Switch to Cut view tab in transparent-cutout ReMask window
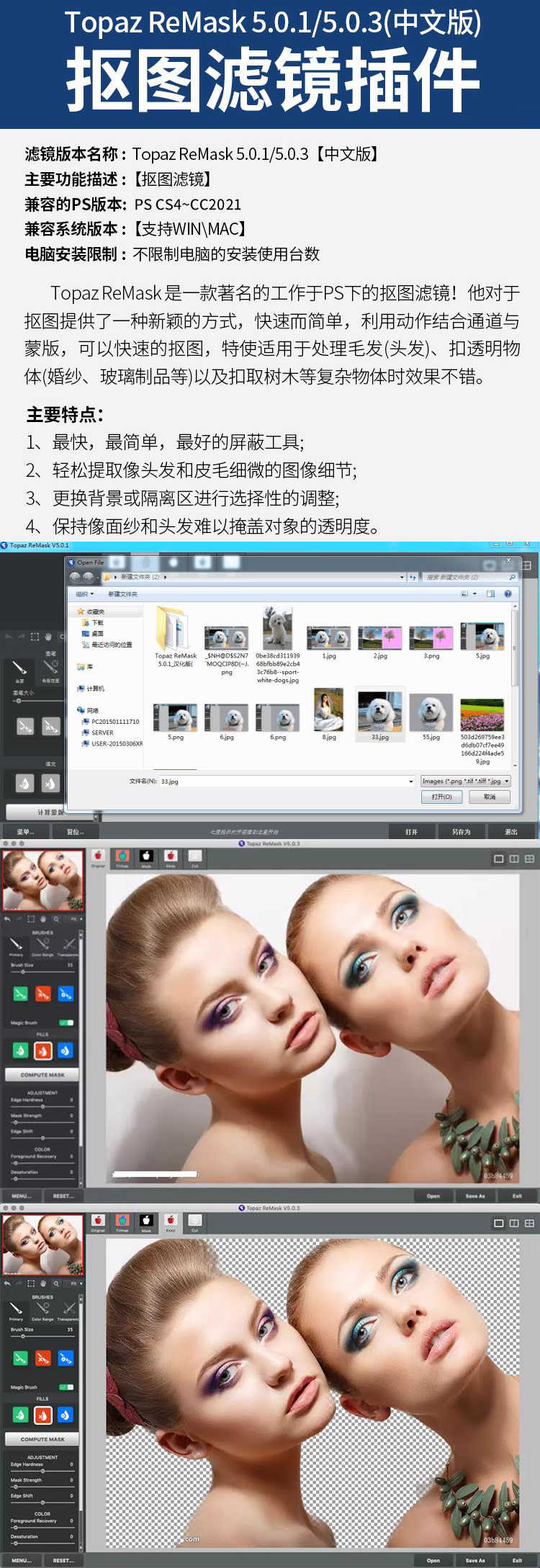Image resolution: width=540 pixels, height=1568 pixels. point(194,1222)
